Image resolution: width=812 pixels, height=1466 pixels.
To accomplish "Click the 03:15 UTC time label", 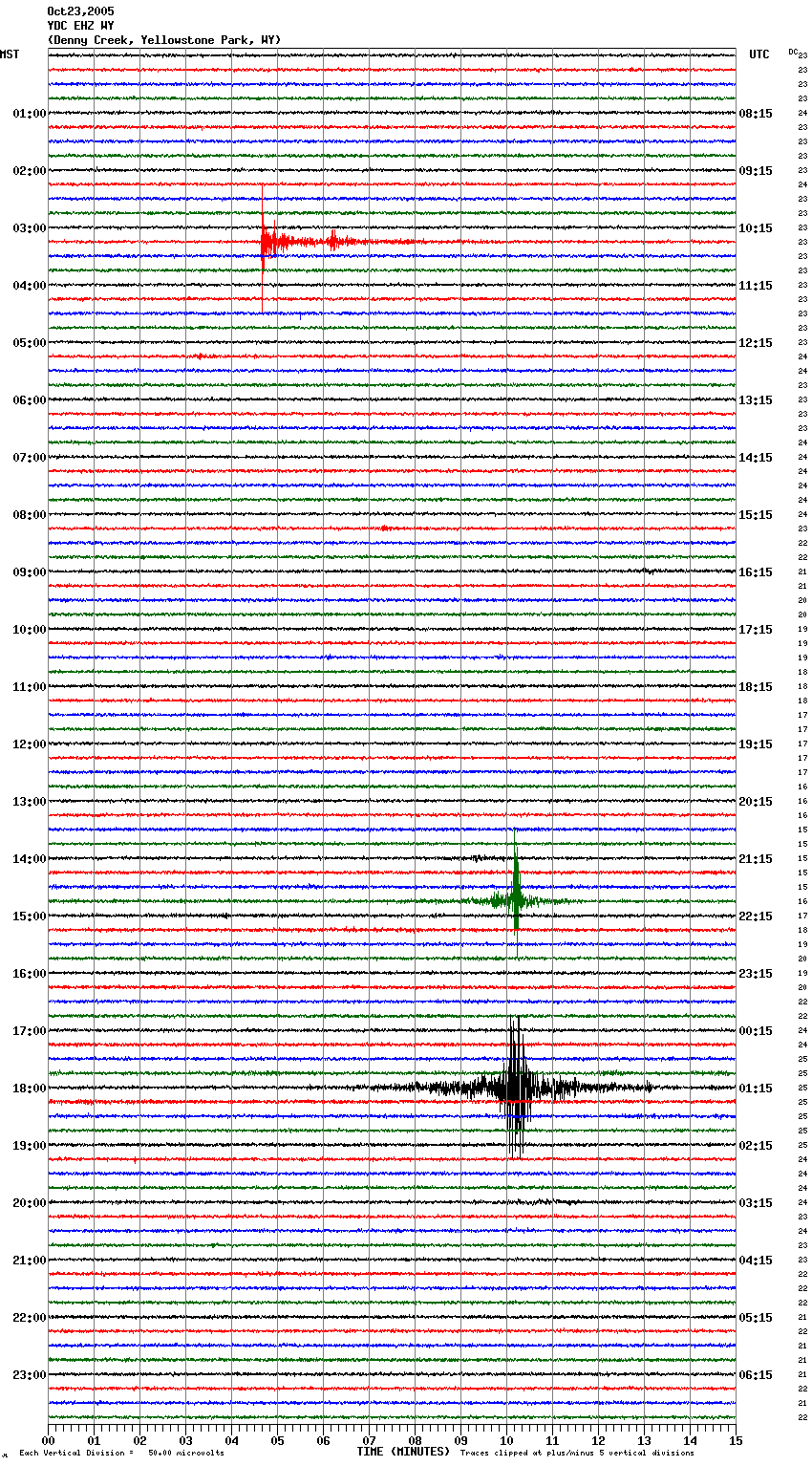I will (x=756, y=1203).
